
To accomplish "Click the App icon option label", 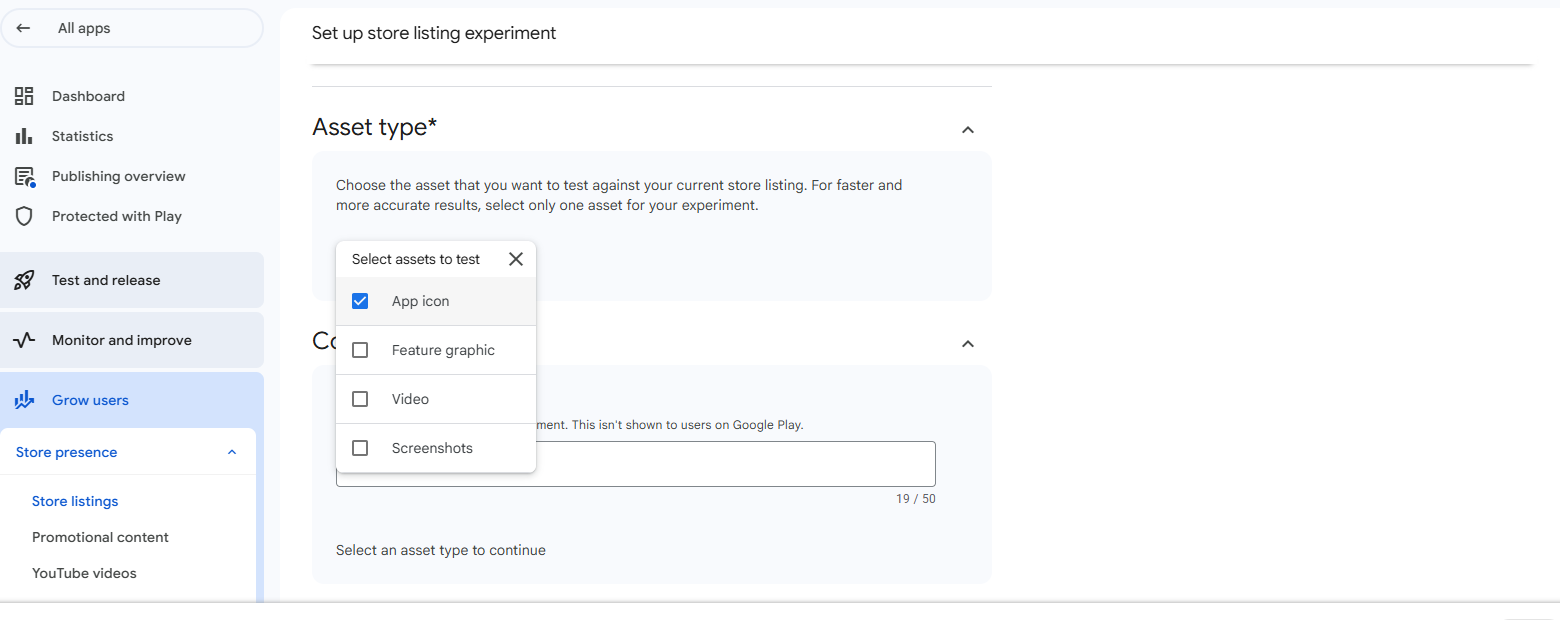I will coord(420,301).
